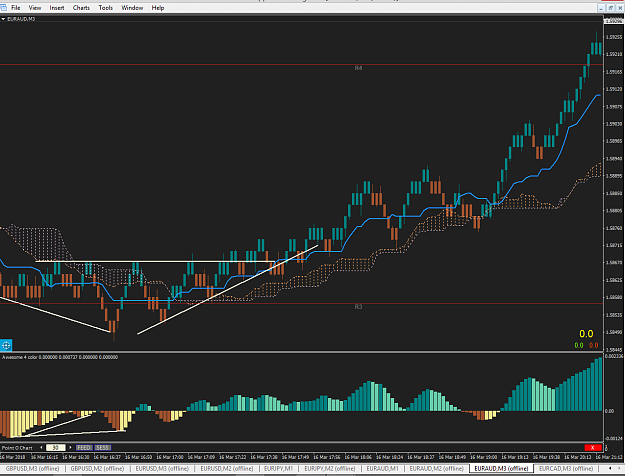Close the chart window
This screenshot has width=625, height=476.
[x=620, y=8]
